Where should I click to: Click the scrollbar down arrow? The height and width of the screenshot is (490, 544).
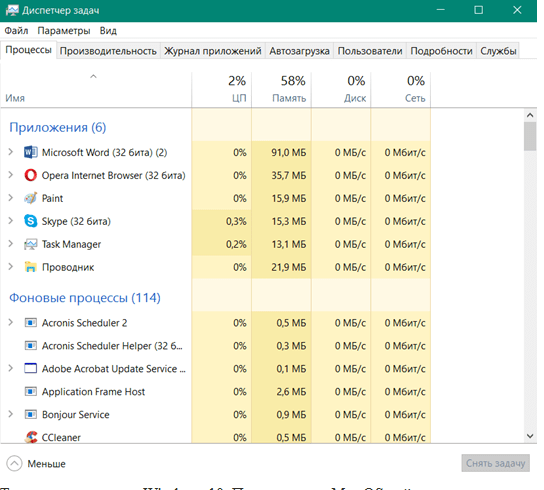click(530, 436)
